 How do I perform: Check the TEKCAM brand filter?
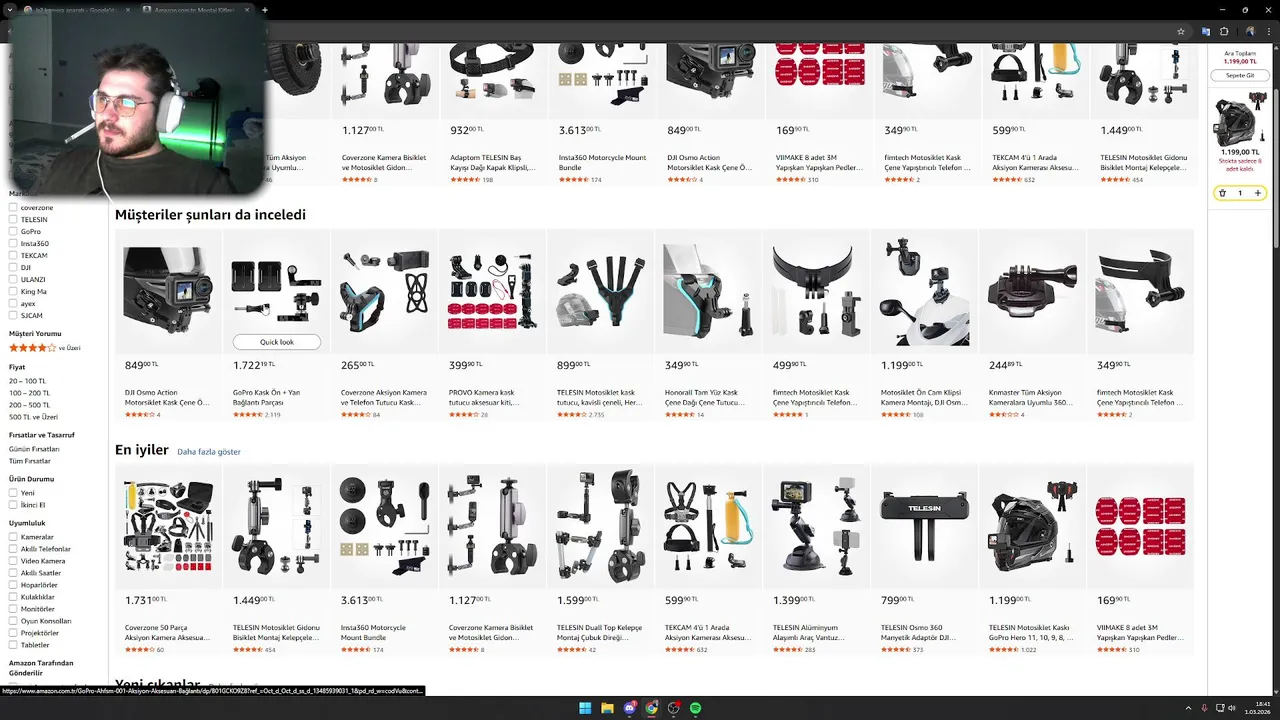pyautogui.click(x=13, y=256)
